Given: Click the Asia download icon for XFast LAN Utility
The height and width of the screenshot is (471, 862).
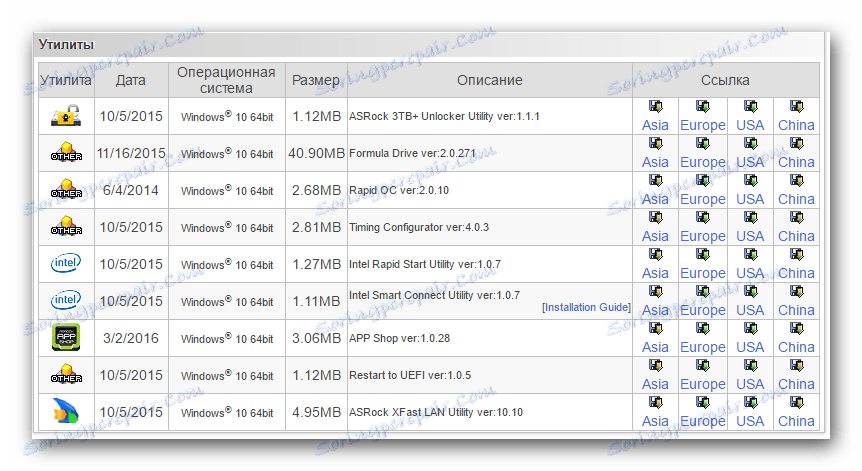Looking at the screenshot, I should 655,402.
